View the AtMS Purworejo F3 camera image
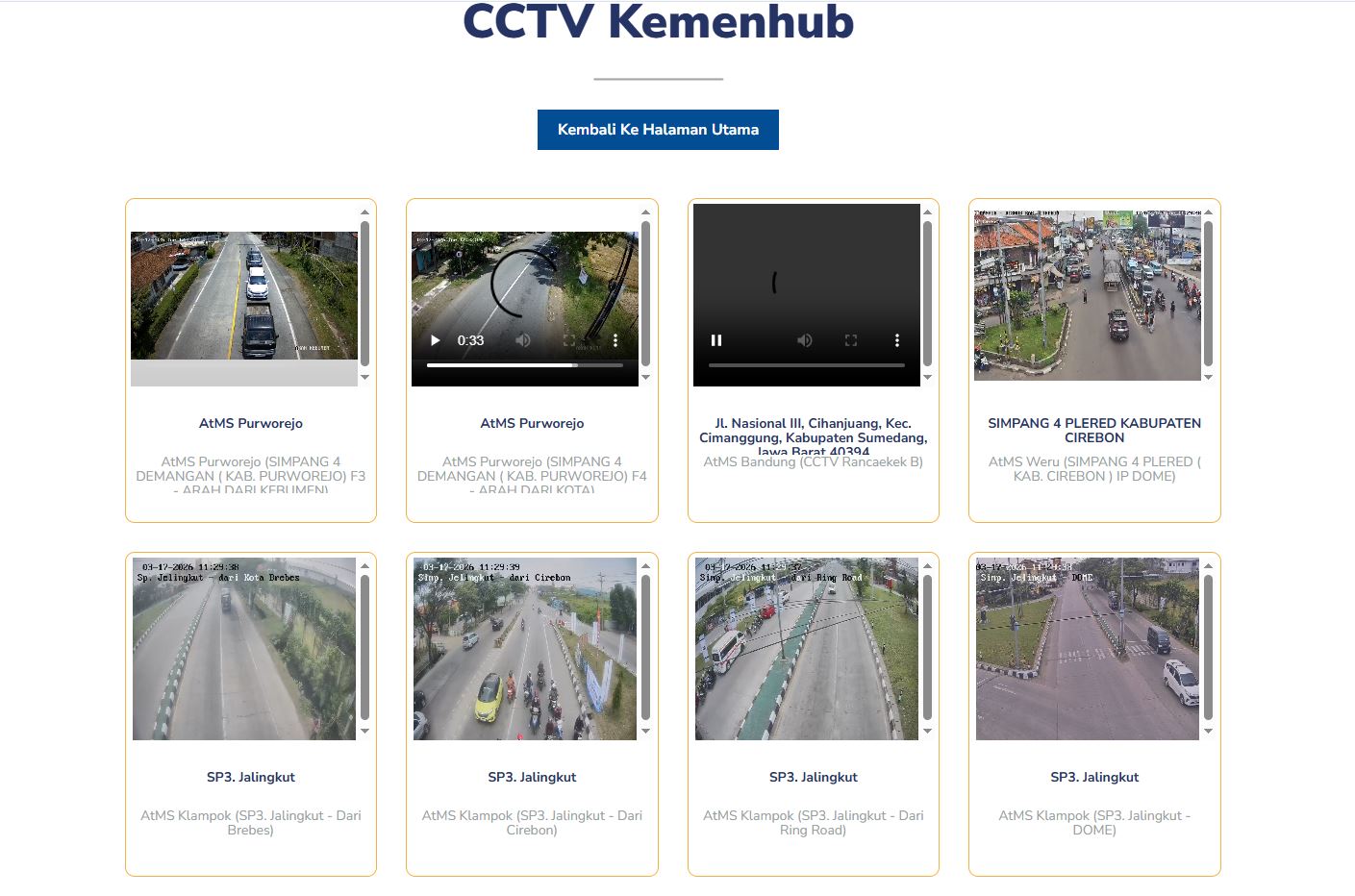 coord(244,296)
